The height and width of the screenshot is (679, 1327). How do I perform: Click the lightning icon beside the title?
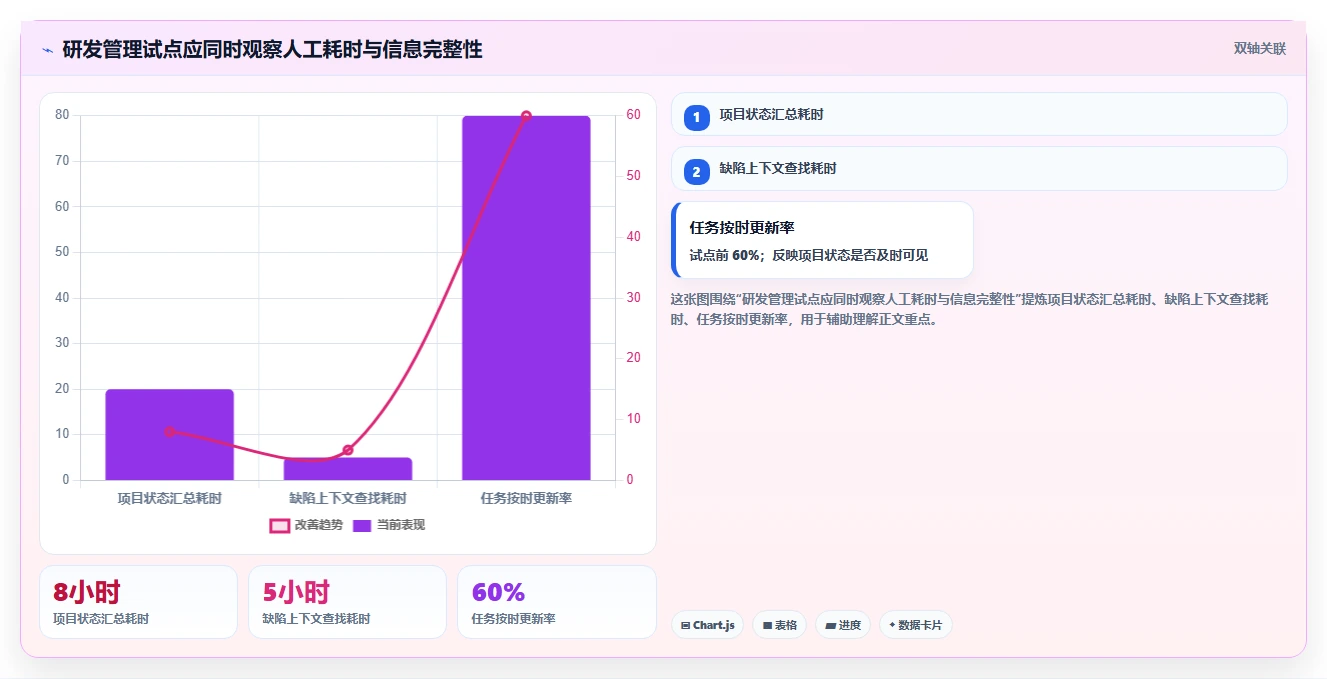[47, 50]
